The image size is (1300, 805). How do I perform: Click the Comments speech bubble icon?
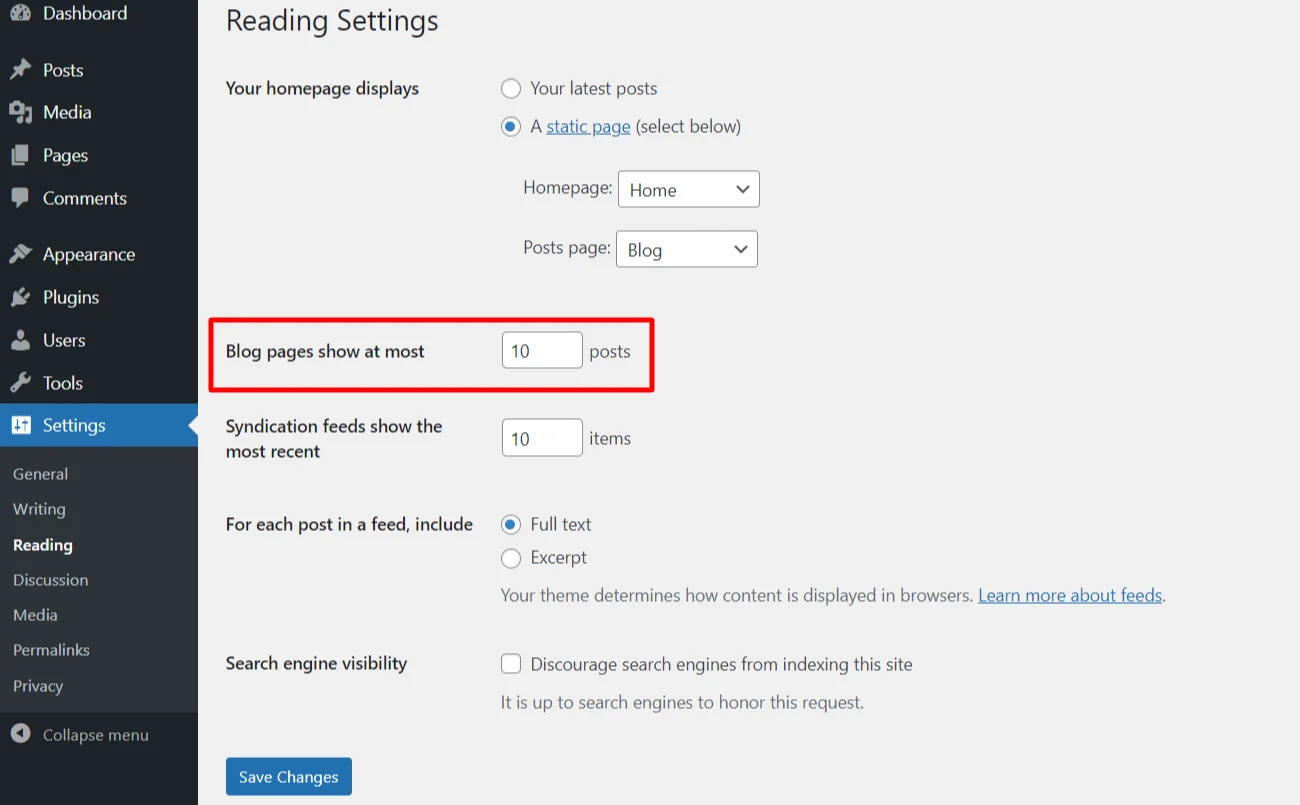21,198
